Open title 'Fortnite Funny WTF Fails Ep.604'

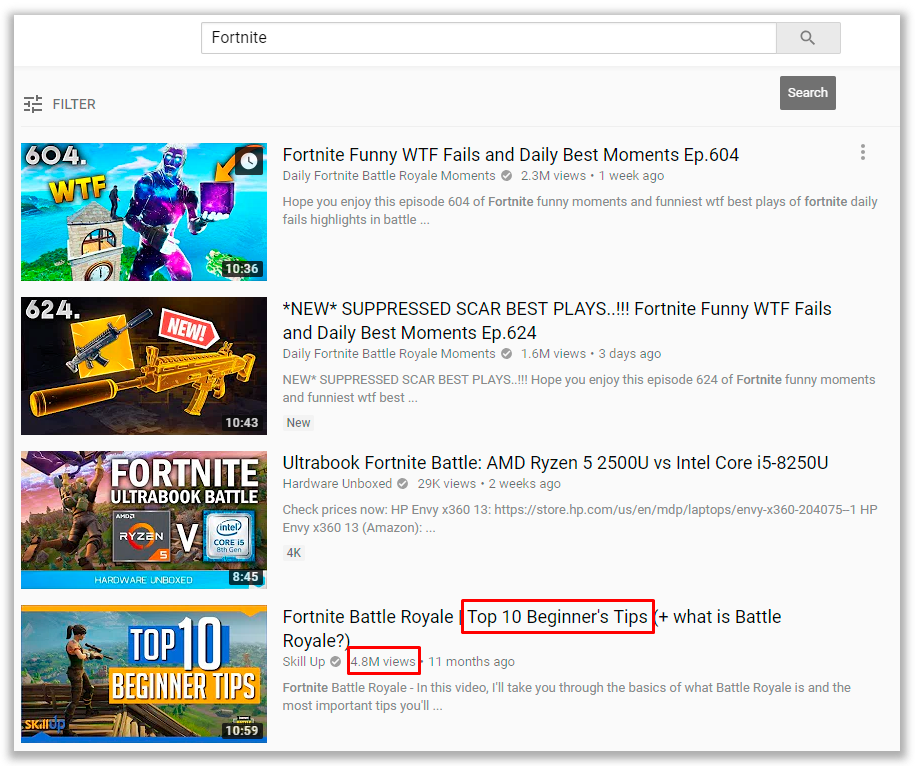coord(511,155)
